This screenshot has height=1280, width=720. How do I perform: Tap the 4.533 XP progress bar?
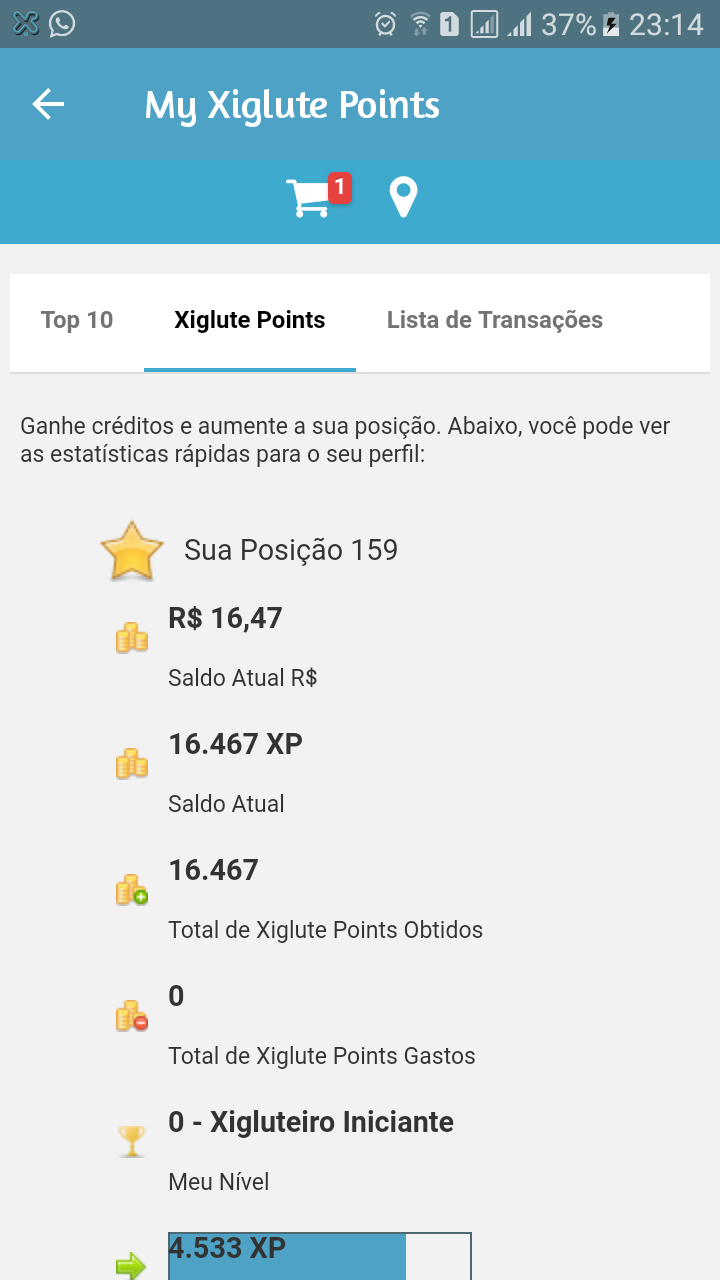tap(320, 1256)
